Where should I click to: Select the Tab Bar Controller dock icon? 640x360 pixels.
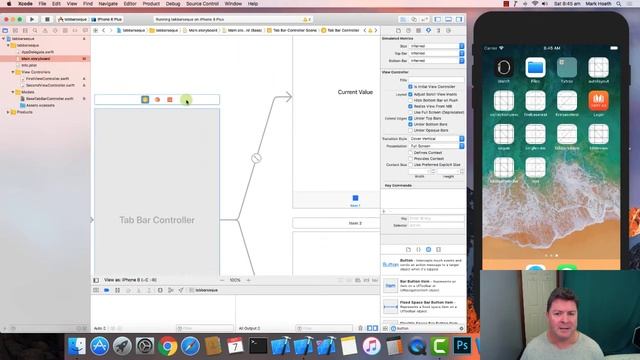(145, 100)
